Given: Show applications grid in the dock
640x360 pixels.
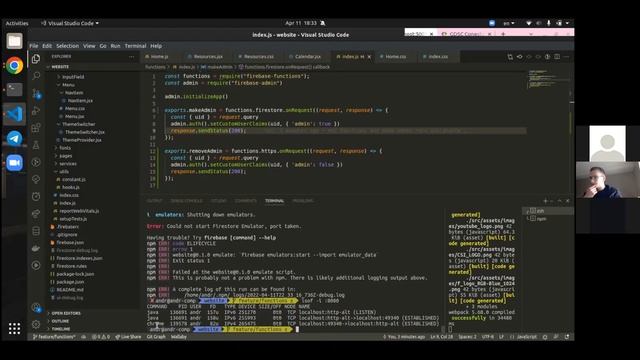Looking at the screenshot, I should (14, 328).
